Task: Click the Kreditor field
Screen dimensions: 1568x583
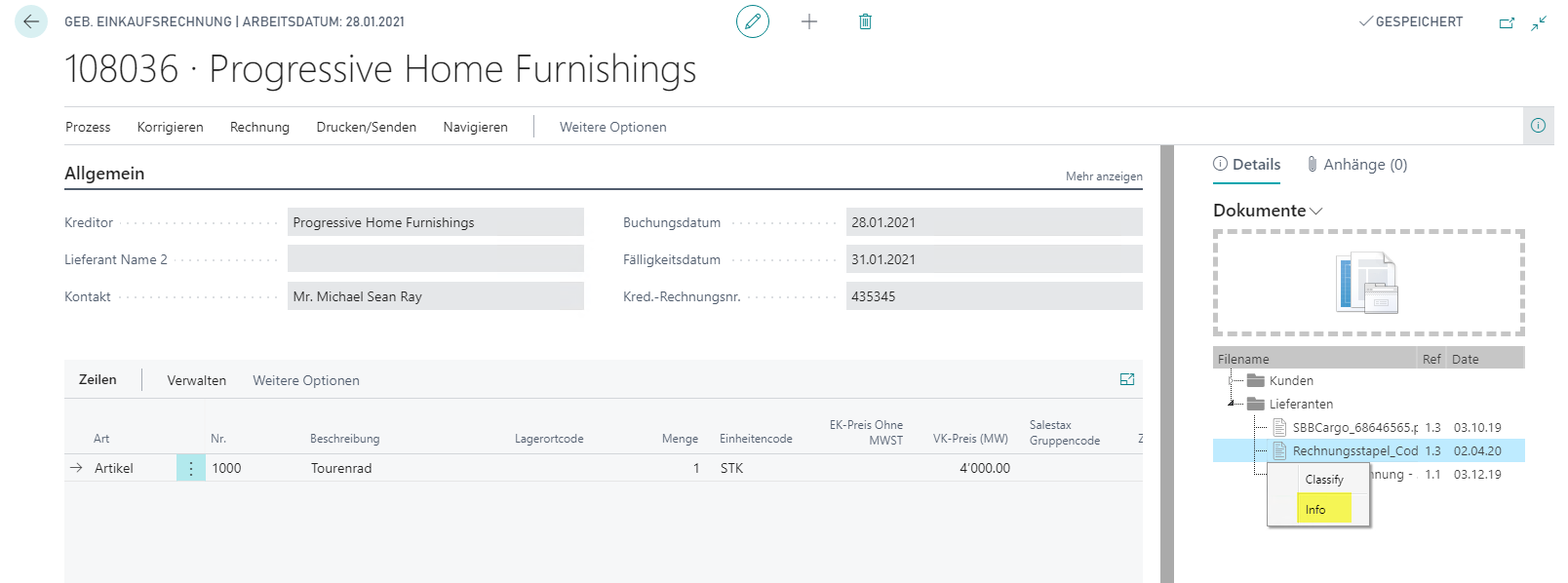Action: point(436,222)
